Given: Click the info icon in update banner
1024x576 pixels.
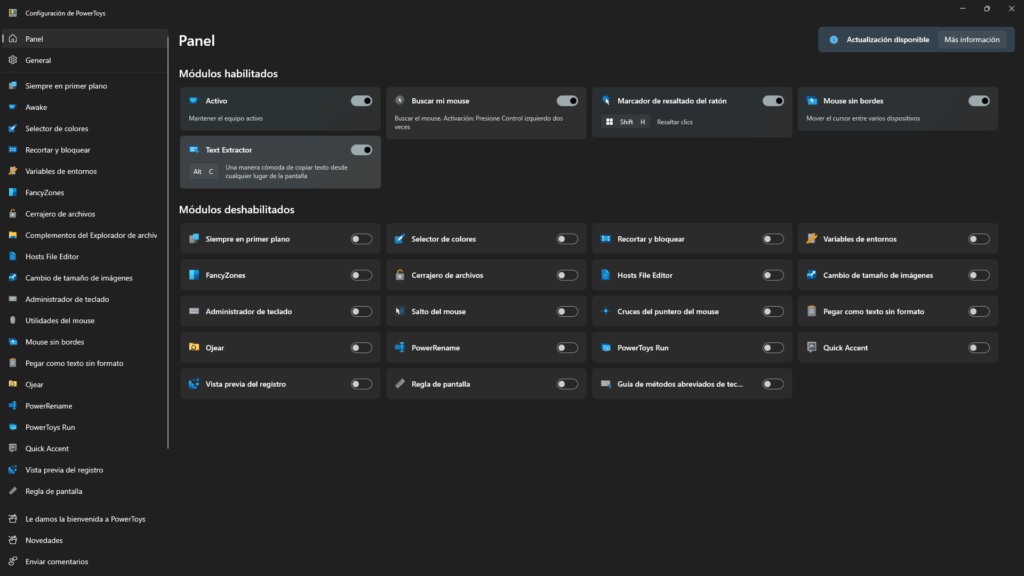Looking at the screenshot, I should 833,40.
